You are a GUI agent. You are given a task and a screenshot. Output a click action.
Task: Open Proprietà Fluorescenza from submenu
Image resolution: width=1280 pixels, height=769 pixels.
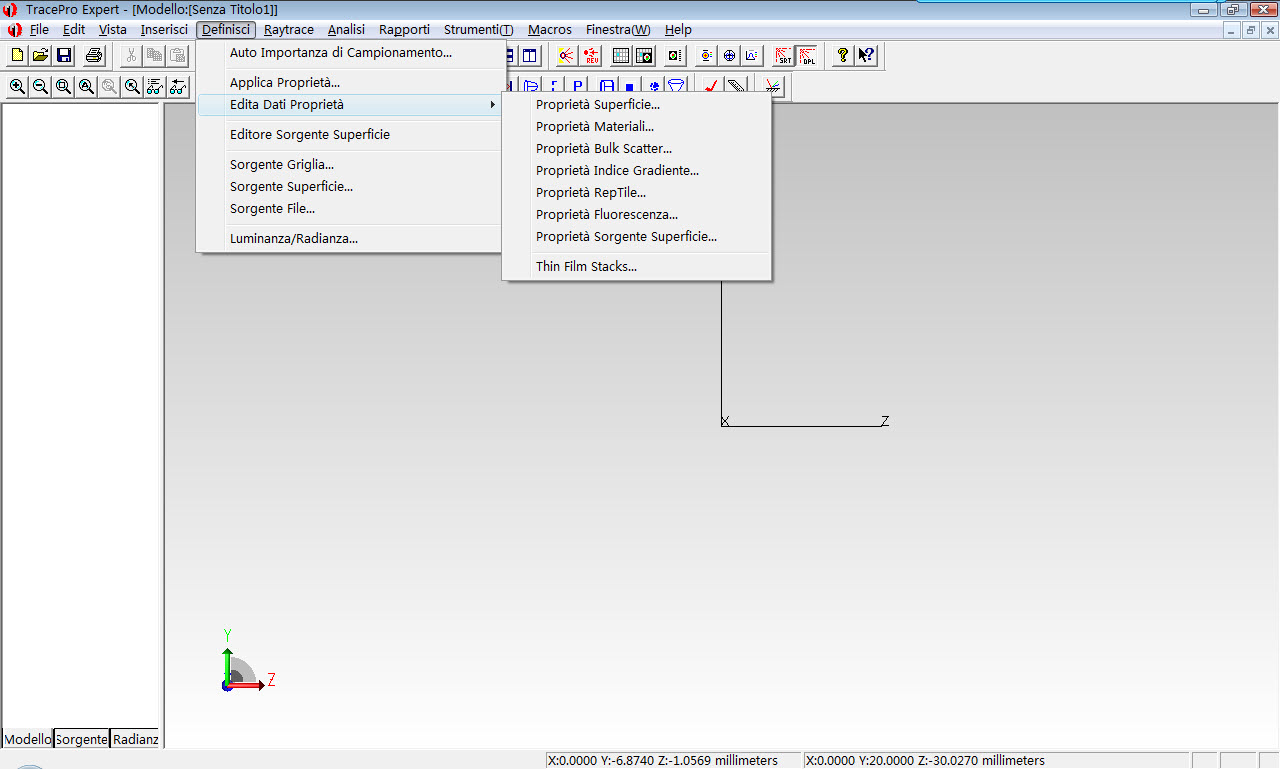pyautogui.click(x=637, y=214)
